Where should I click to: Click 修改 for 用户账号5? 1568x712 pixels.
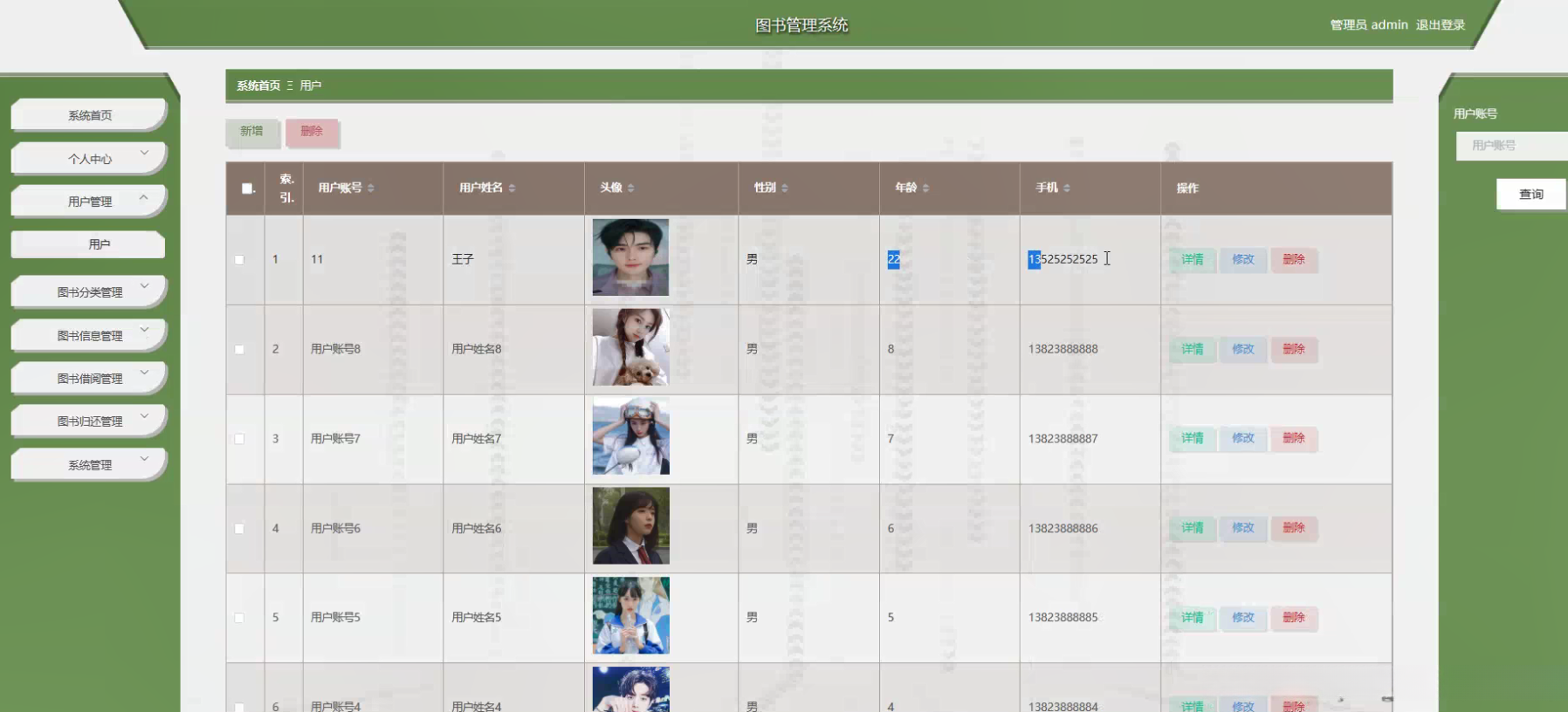coord(1243,618)
